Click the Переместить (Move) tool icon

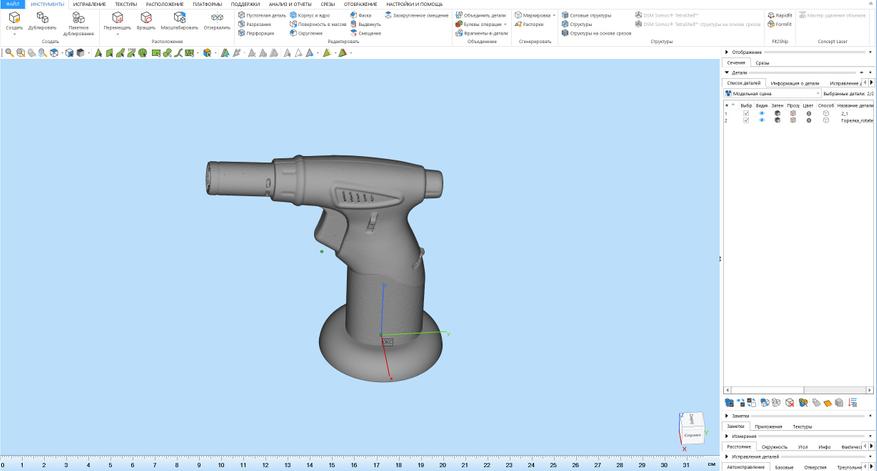click(117, 18)
